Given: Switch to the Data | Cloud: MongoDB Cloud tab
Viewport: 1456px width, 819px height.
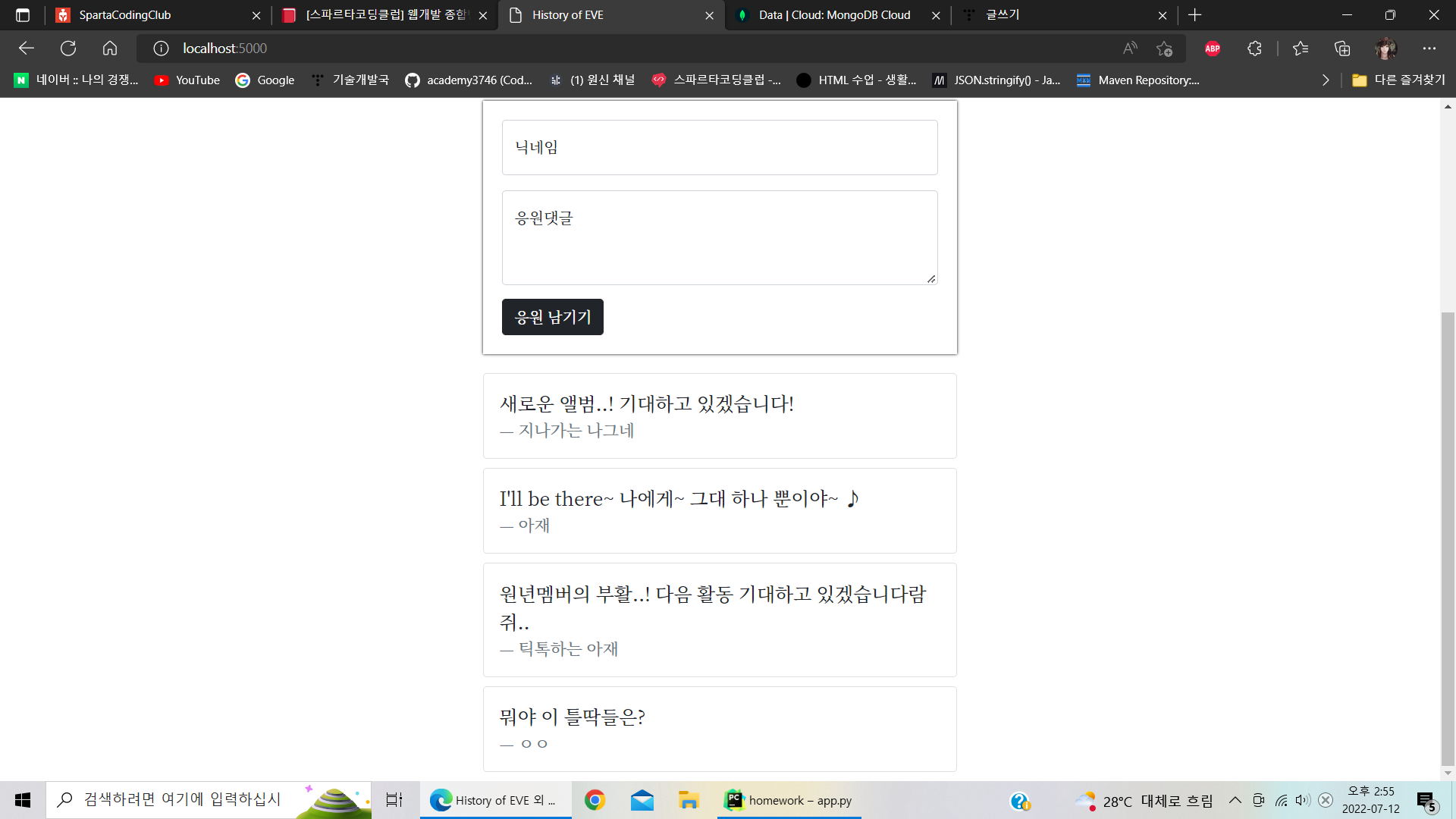Looking at the screenshot, I should click(x=834, y=15).
